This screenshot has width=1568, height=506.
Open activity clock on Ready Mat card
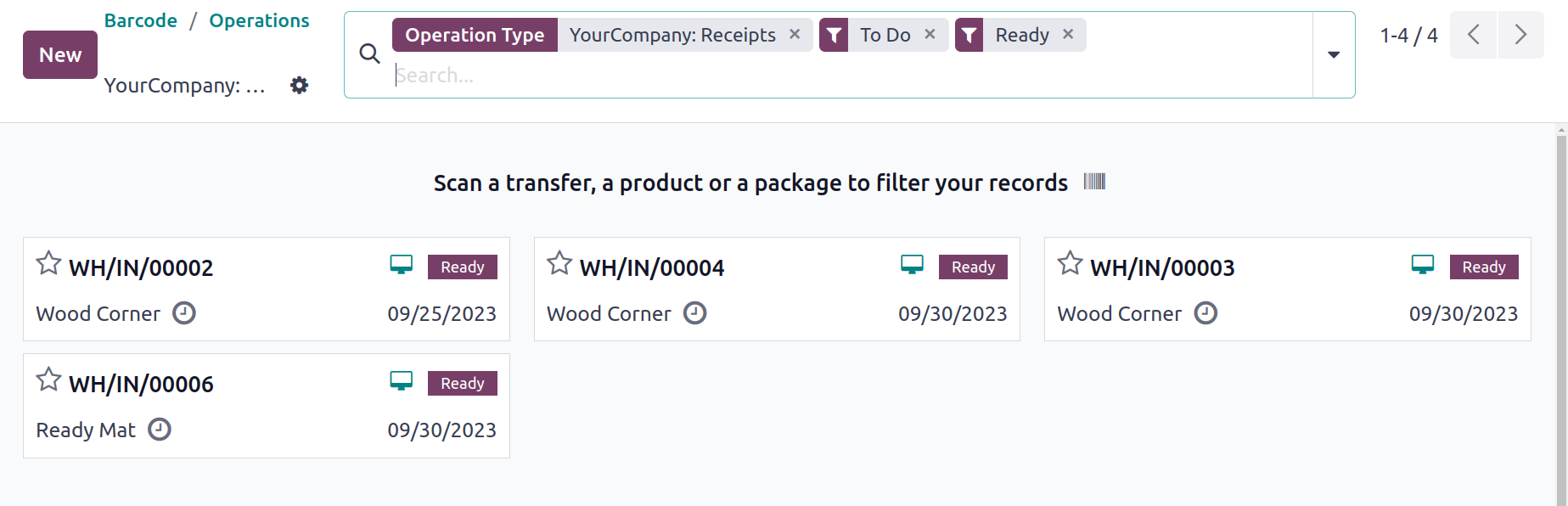(160, 430)
